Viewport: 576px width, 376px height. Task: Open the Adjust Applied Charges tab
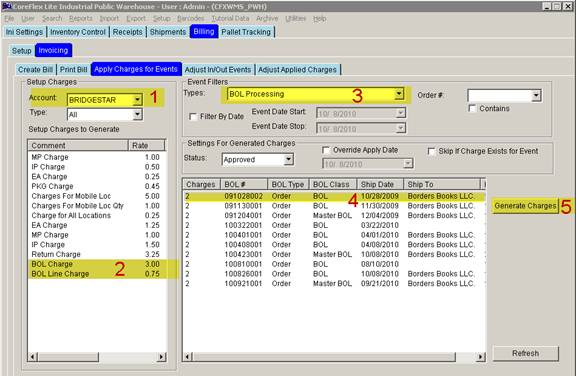coord(297,69)
